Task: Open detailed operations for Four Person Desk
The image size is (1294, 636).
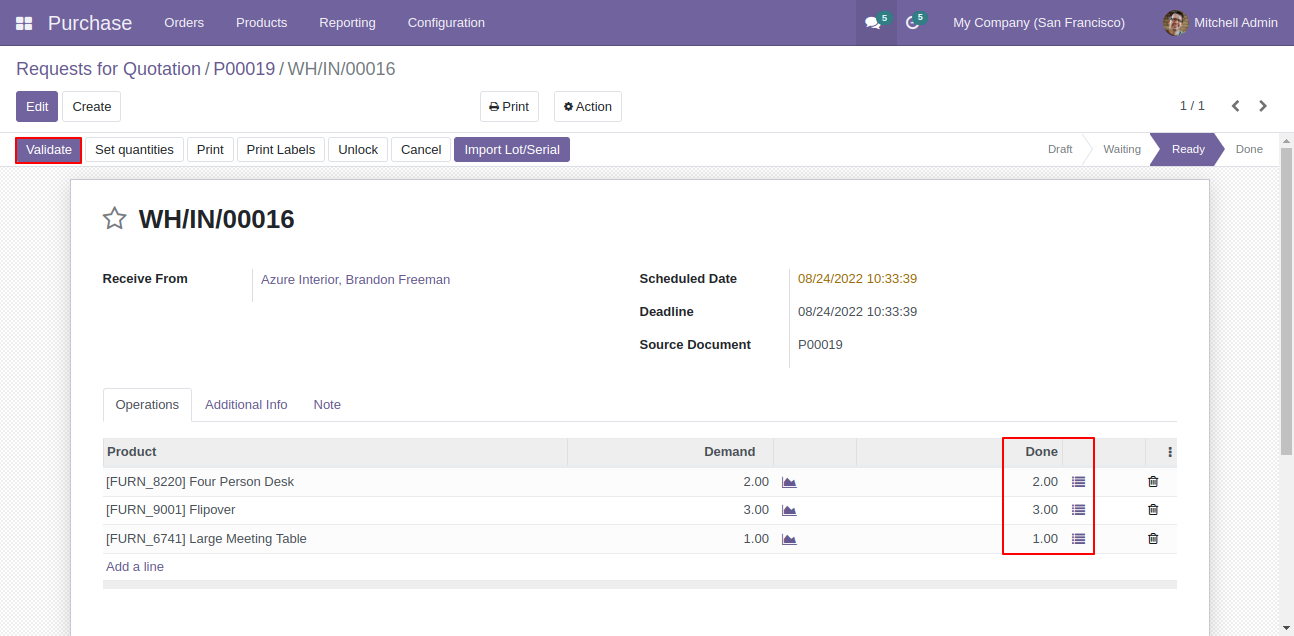Action: [x=1078, y=482]
